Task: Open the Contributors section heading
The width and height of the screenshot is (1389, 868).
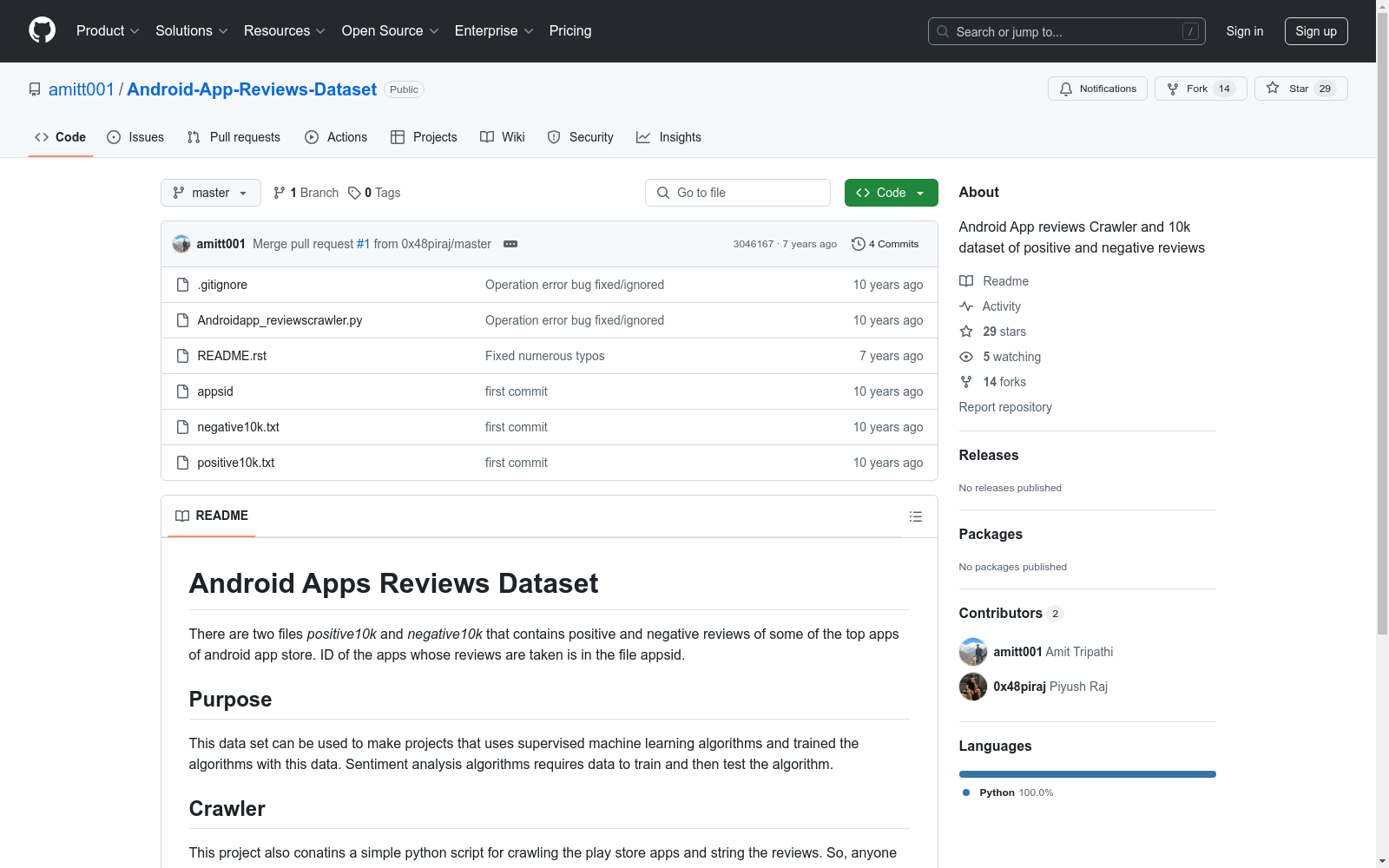Action: 1010,613
